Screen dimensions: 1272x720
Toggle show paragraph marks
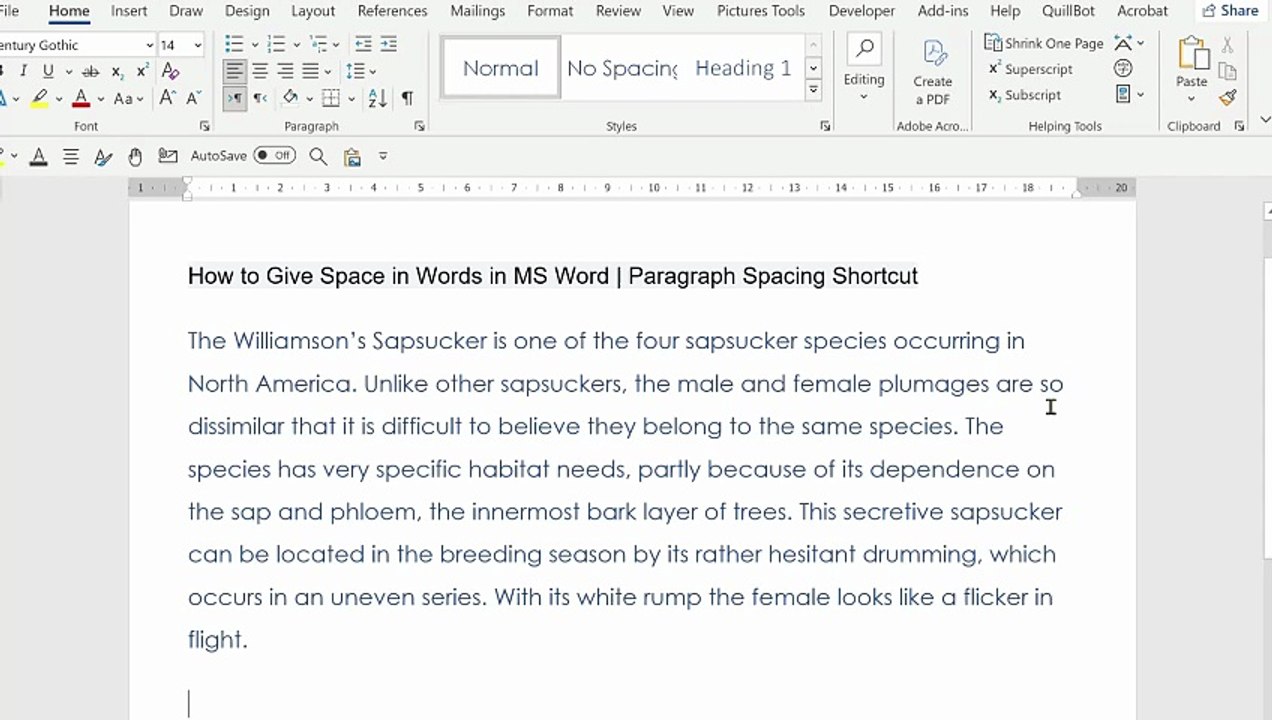point(407,98)
